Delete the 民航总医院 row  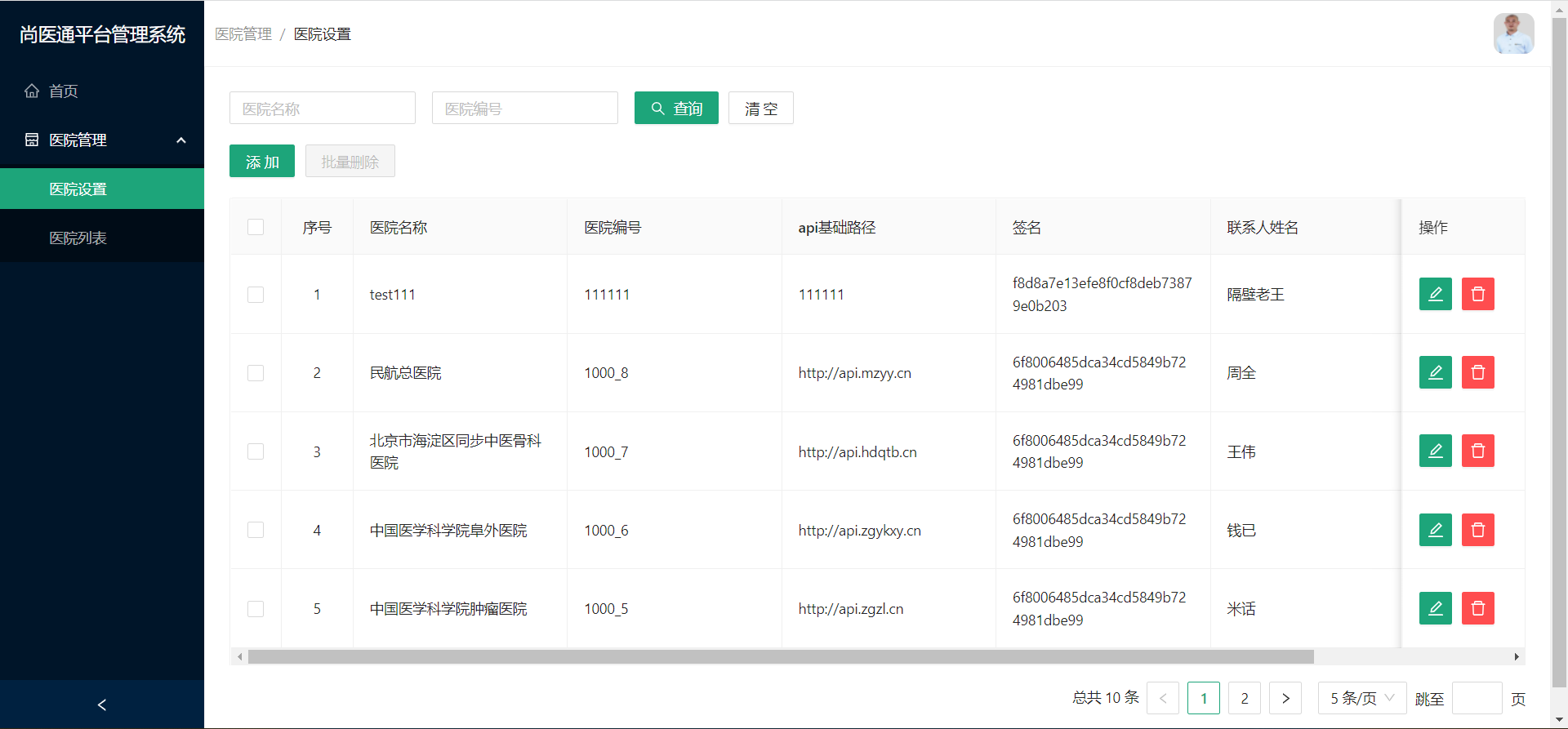(1477, 372)
